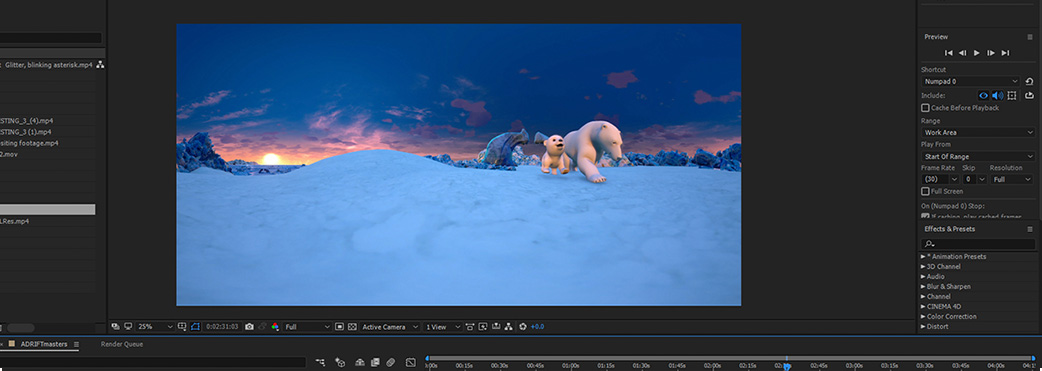Click the +0.0 exposure value
Screen dimensions: 1042x371
point(537,326)
